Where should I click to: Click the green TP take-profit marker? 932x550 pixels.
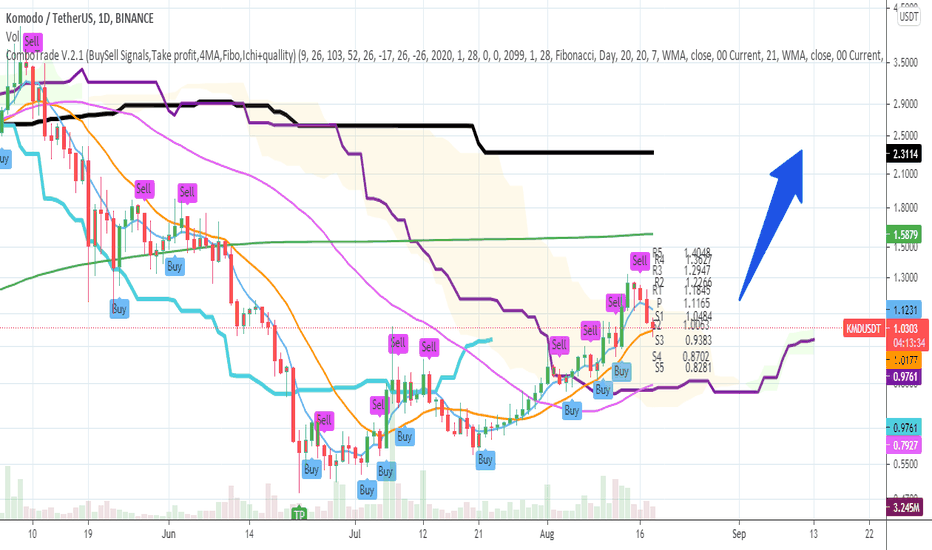[x=299, y=514]
